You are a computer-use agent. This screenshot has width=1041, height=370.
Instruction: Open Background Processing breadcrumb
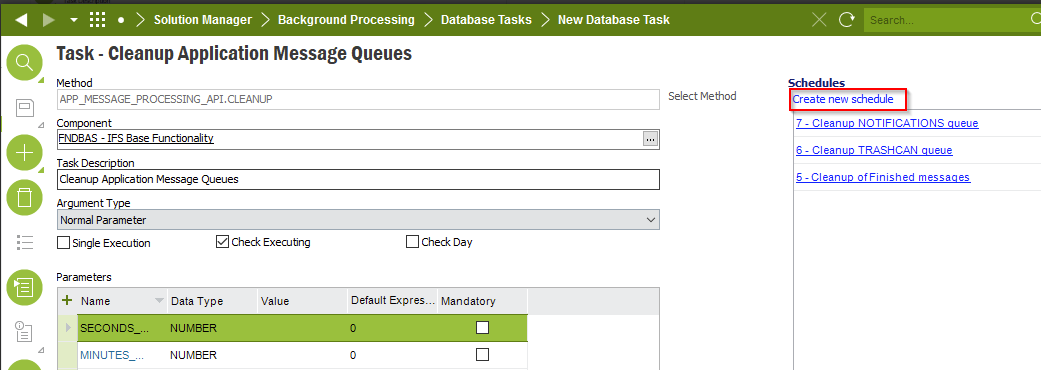tap(346, 20)
